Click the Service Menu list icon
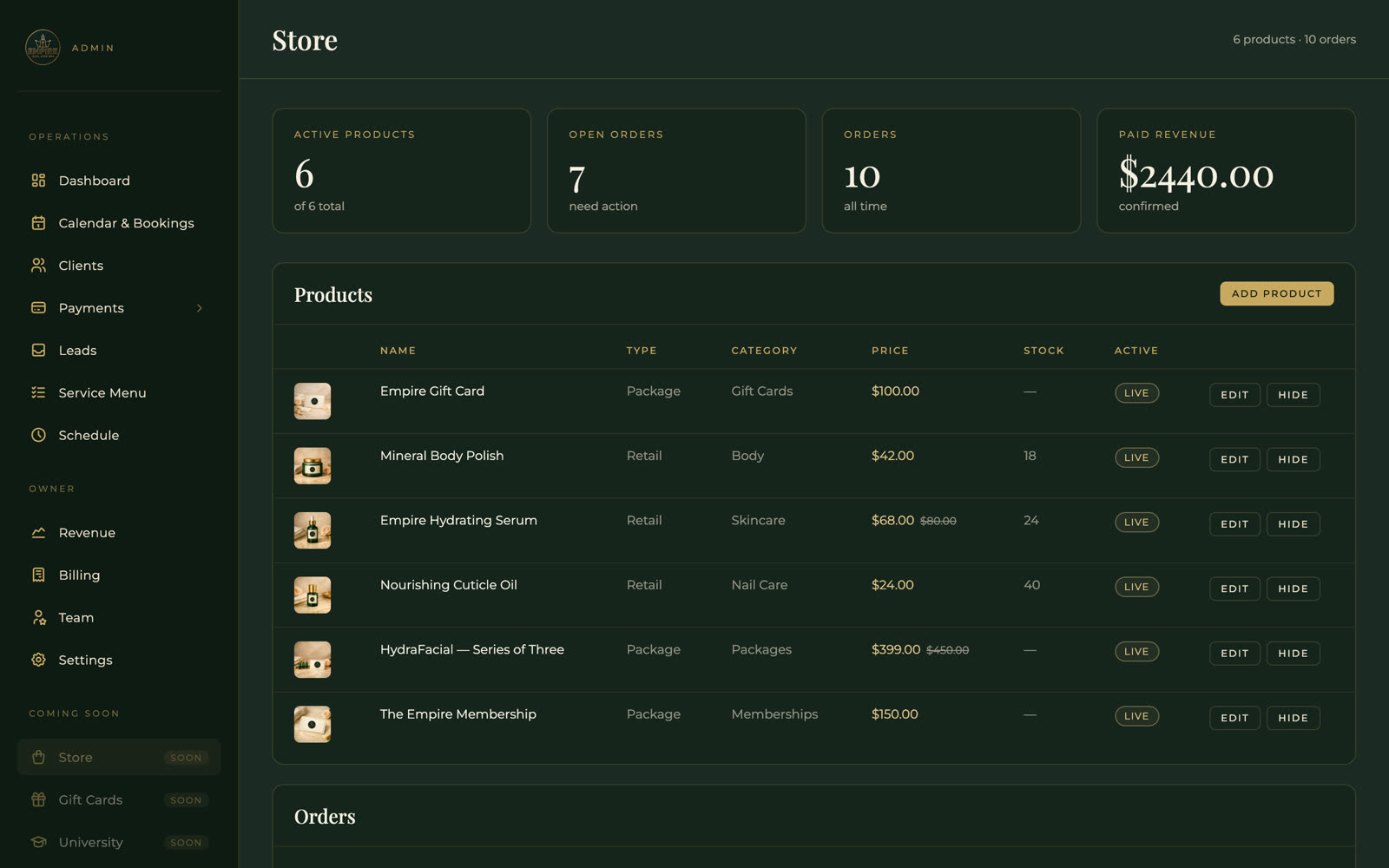The image size is (1389, 868). coord(38,393)
